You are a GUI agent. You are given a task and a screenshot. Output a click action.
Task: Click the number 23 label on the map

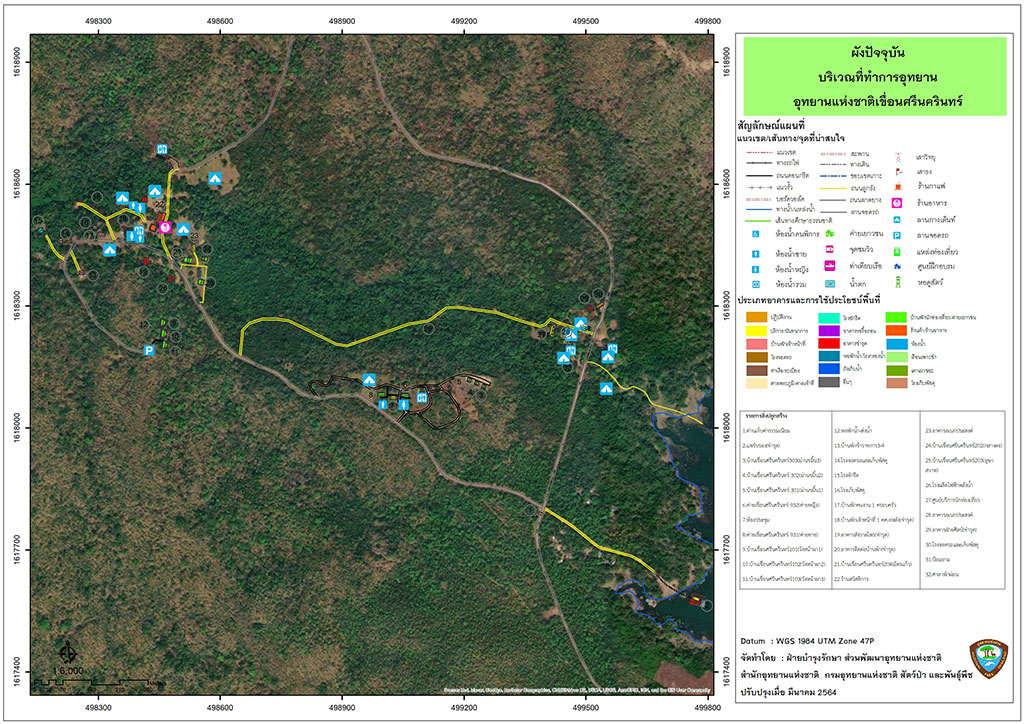(193, 236)
